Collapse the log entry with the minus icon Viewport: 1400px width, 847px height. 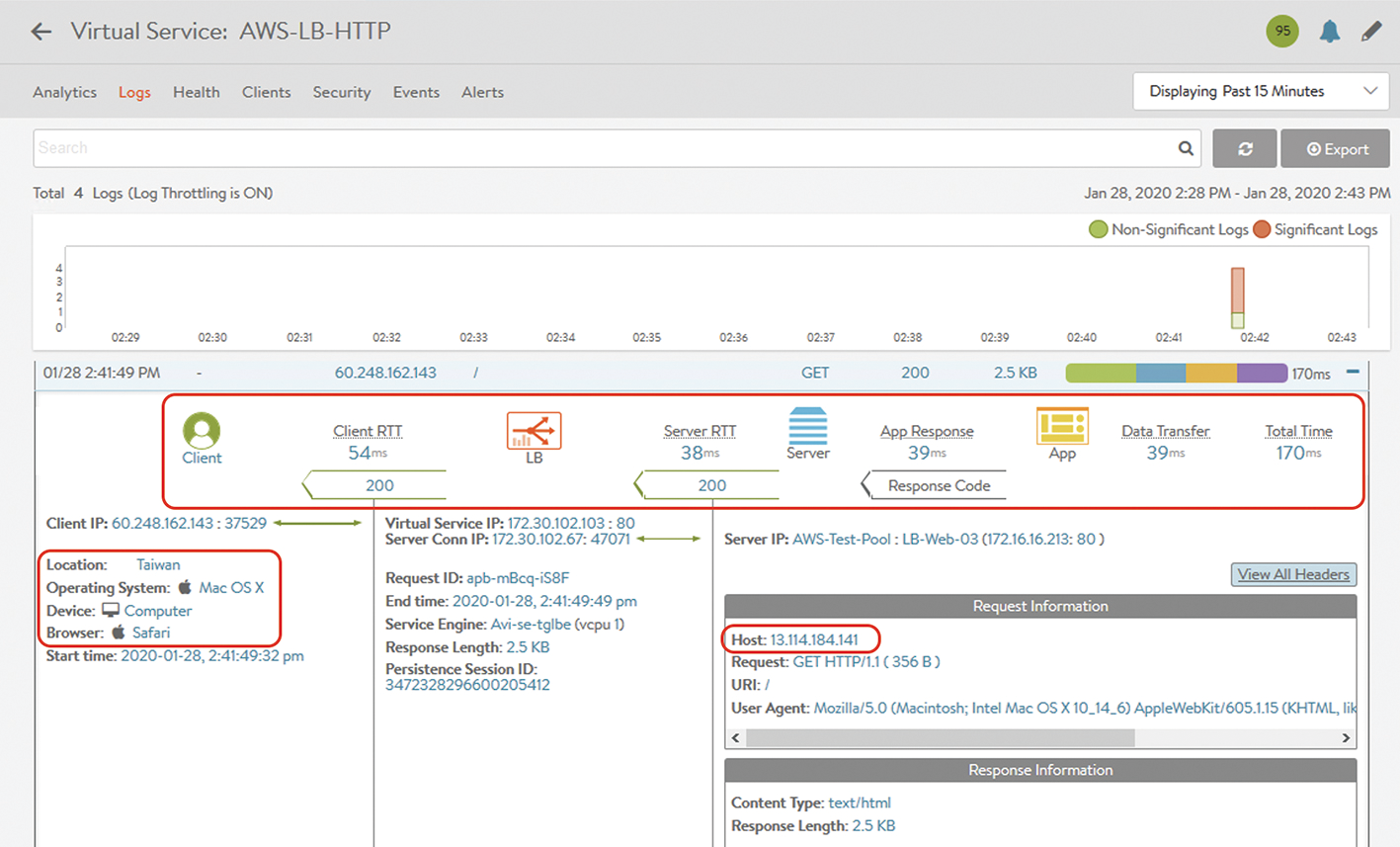pos(1353,373)
